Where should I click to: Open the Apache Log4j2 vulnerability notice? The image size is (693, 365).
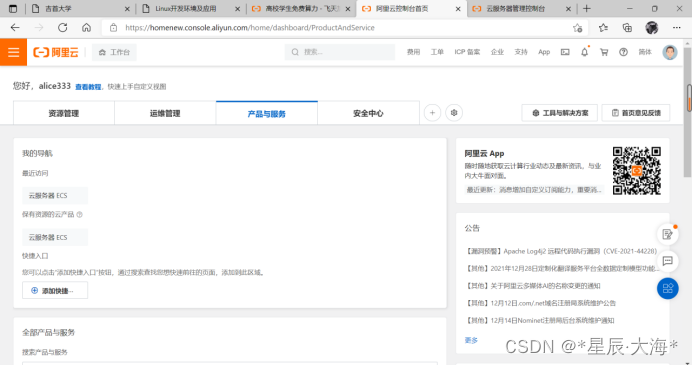(561, 251)
